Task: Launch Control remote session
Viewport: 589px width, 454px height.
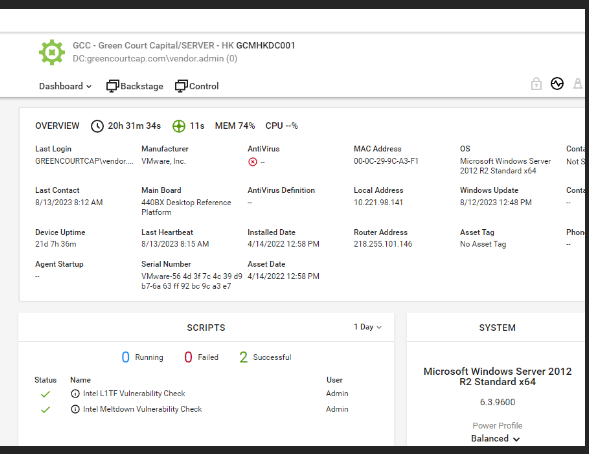Action: coord(197,86)
